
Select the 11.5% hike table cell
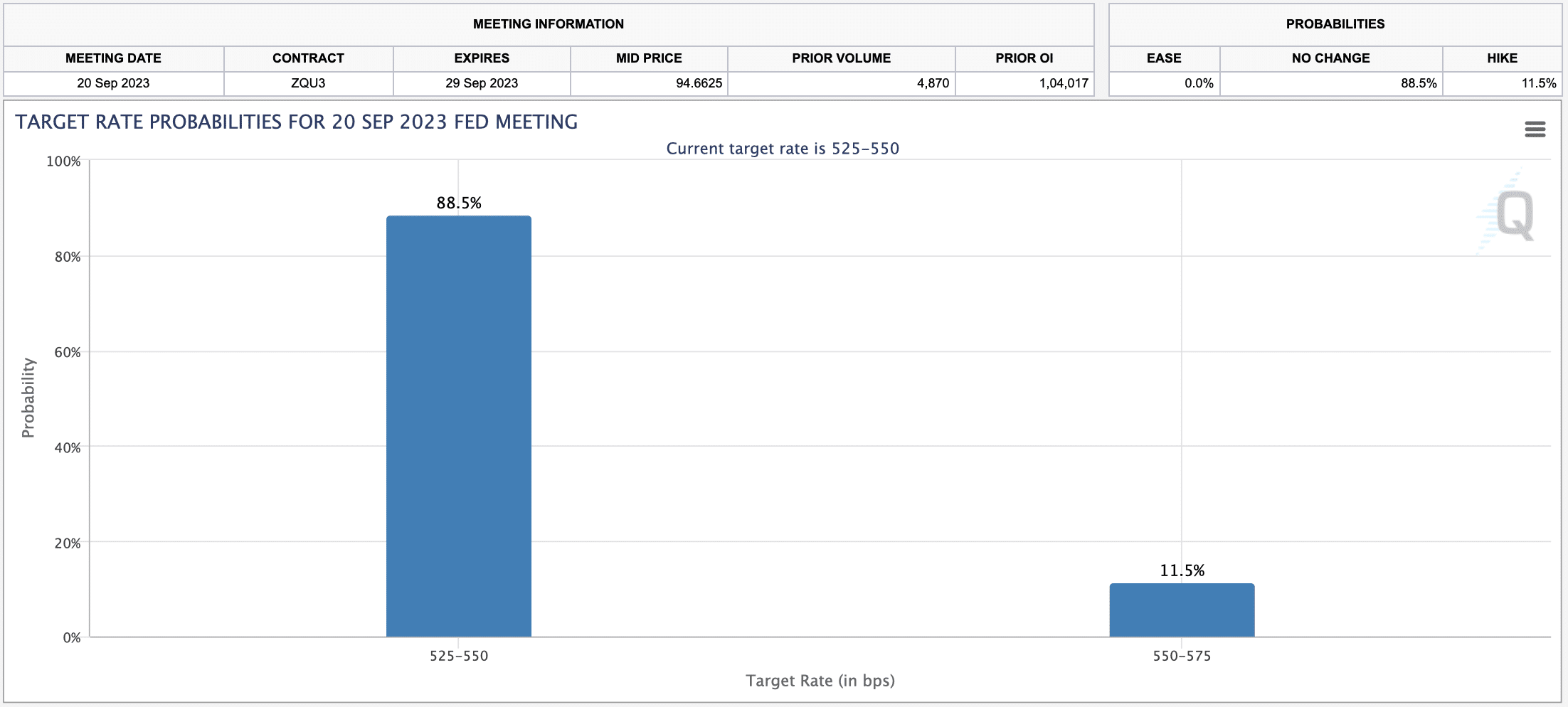pos(1502,83)
